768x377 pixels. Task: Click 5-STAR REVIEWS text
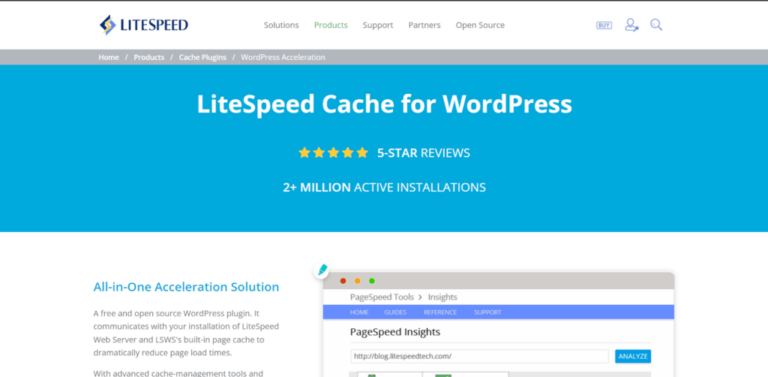pyautogui.click(x=423, y=153)
